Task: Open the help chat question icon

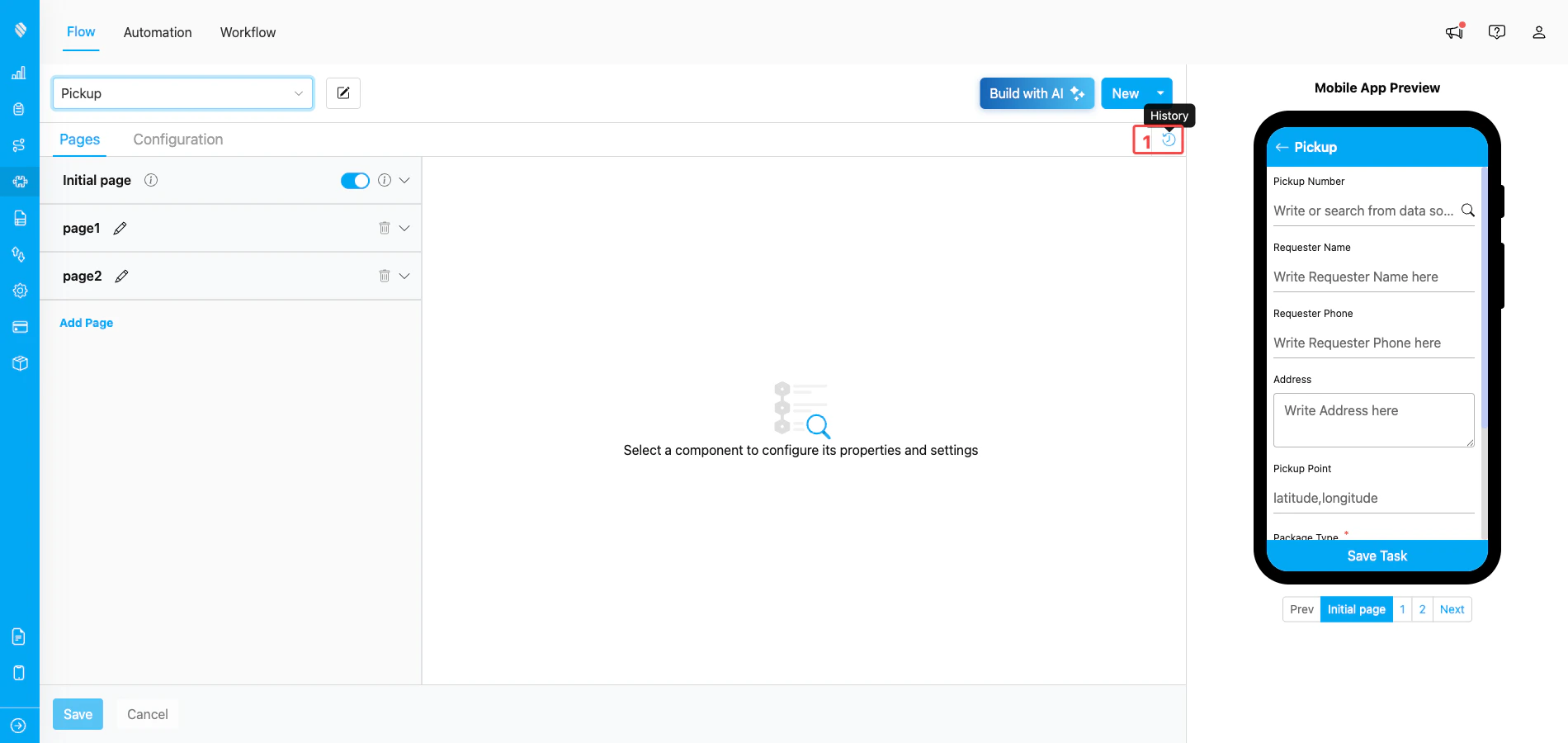Action: (x=1497, y=31)
